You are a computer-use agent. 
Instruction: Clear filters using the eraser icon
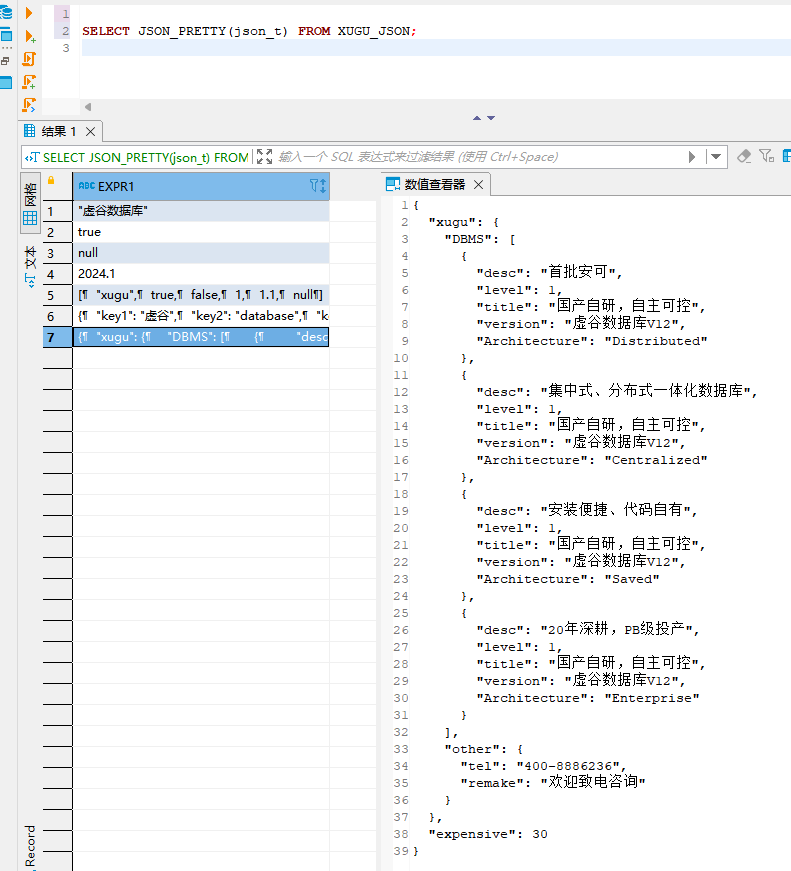point(744,156)
